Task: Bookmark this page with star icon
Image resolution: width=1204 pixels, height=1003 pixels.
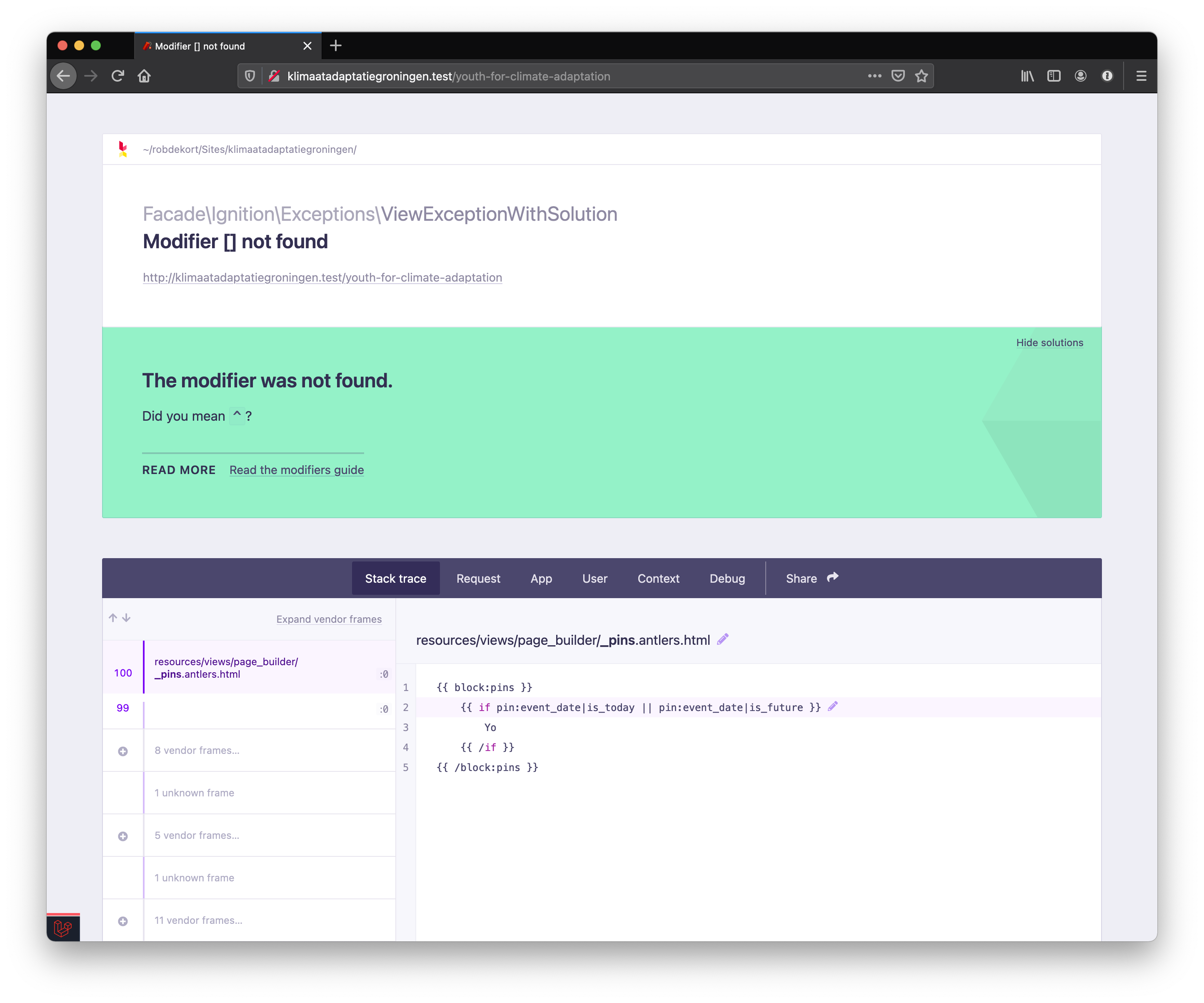Action: click(921, 76)
